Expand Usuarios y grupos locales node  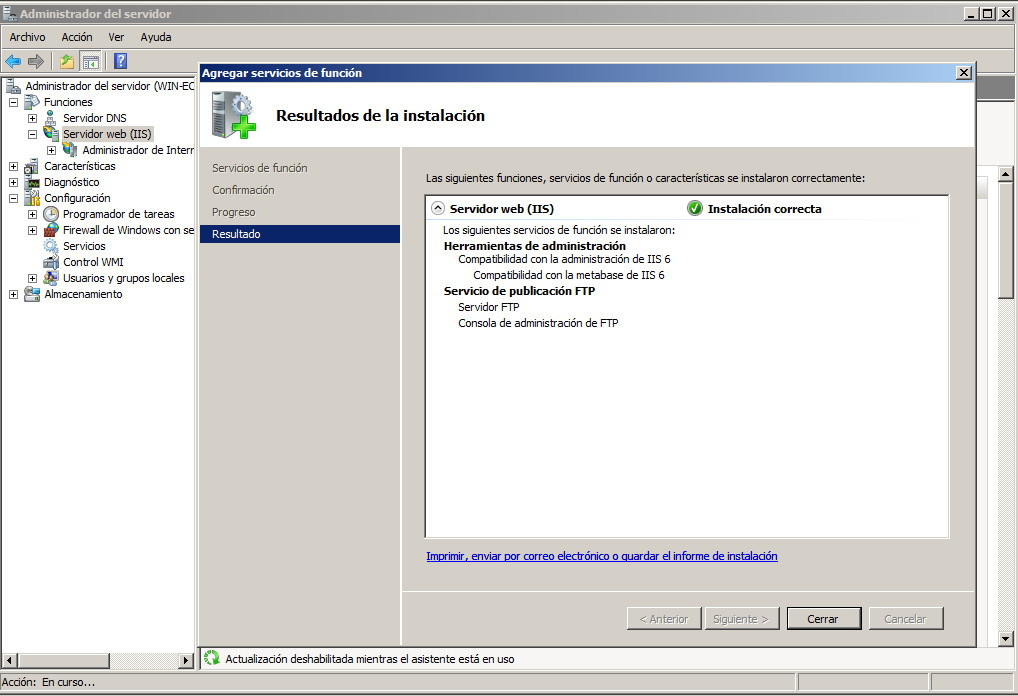point(32,278)
